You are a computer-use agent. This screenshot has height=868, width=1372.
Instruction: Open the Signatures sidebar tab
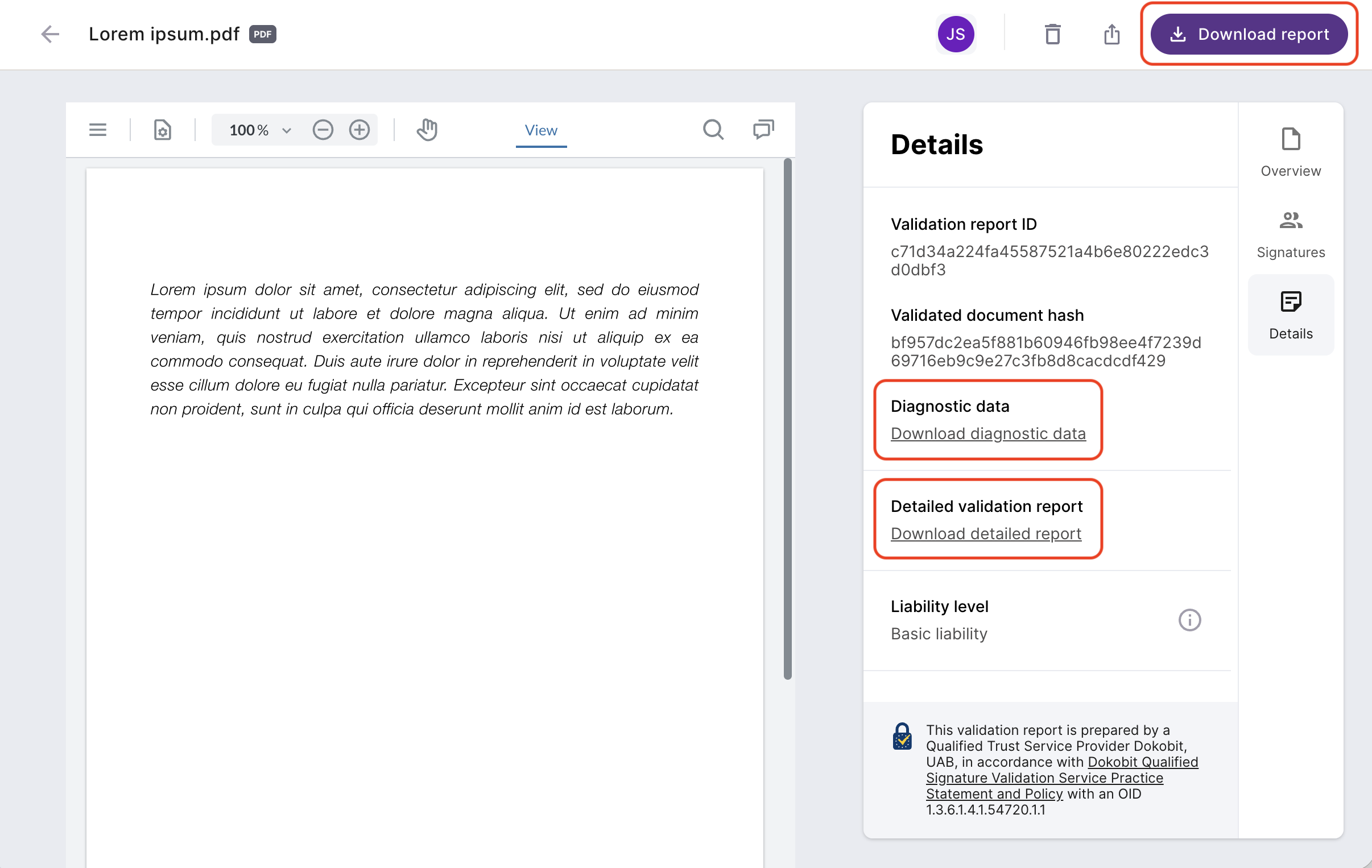click(x=1291, y=234)
